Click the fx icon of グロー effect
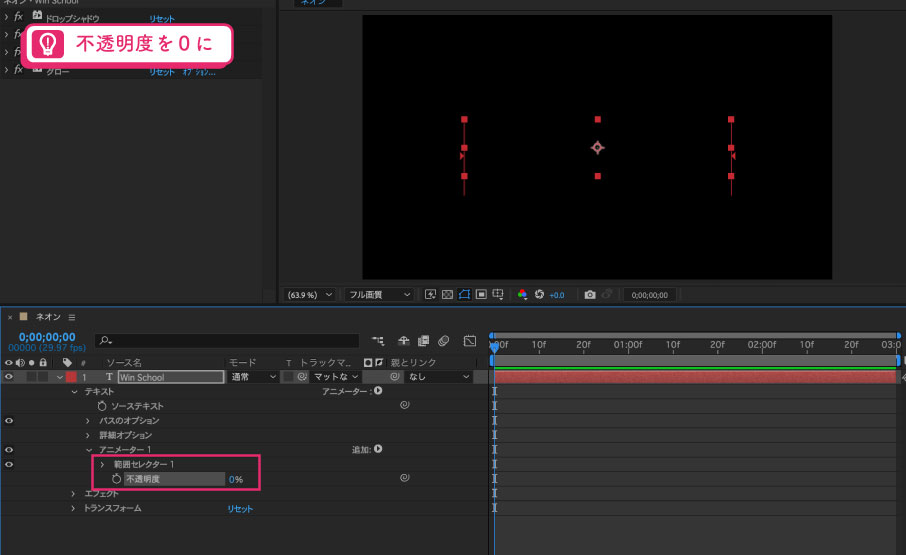 coord(18,69)
